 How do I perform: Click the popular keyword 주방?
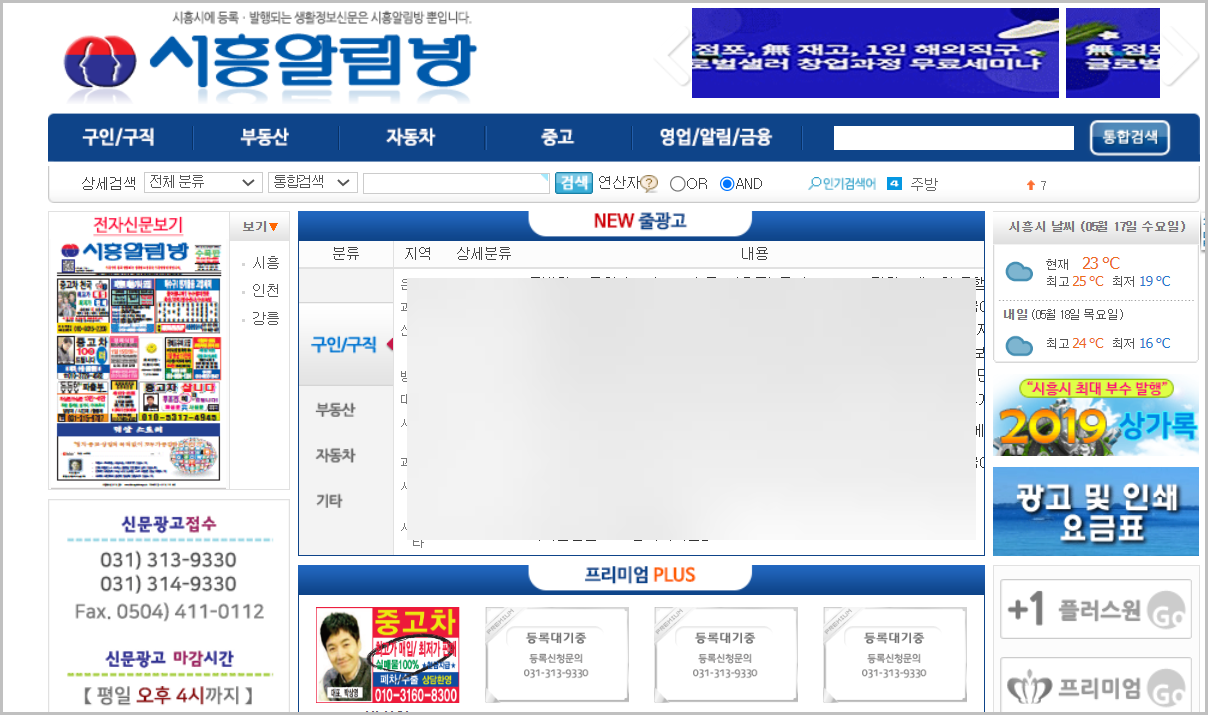click(x=924, y=184)
